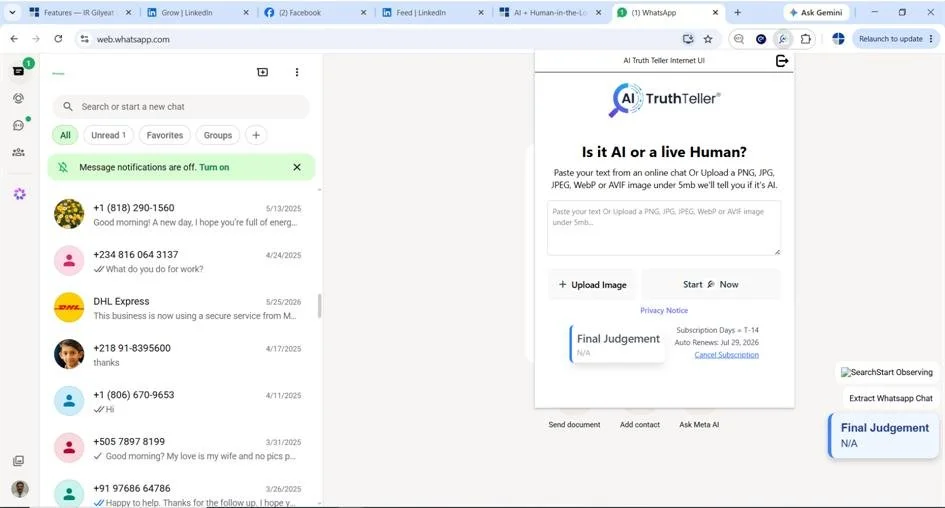Click Final Judgement card in TruthTeller panel
This screenshot has height=508, width=945.
point(617,344)
